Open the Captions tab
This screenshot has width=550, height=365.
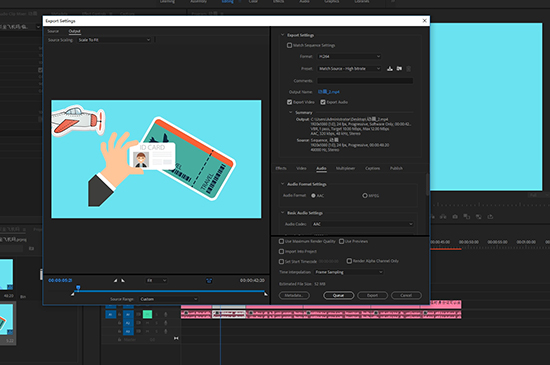(x=373, y=168)
